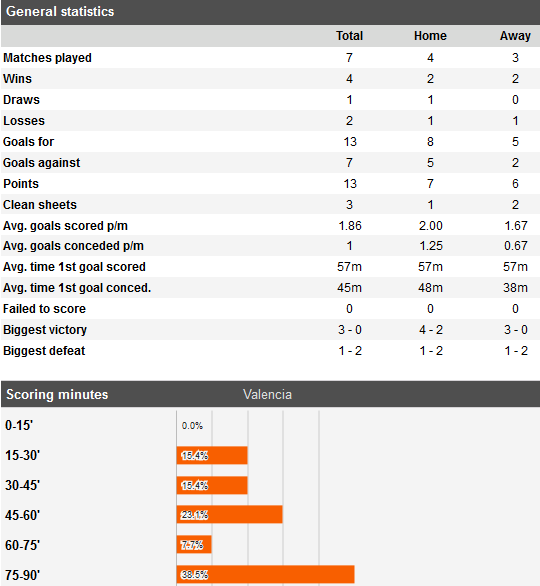Image resolution: width=540 pixels, height=586 pixels.
Task: Click the Home column header
Action: [430, 36]
